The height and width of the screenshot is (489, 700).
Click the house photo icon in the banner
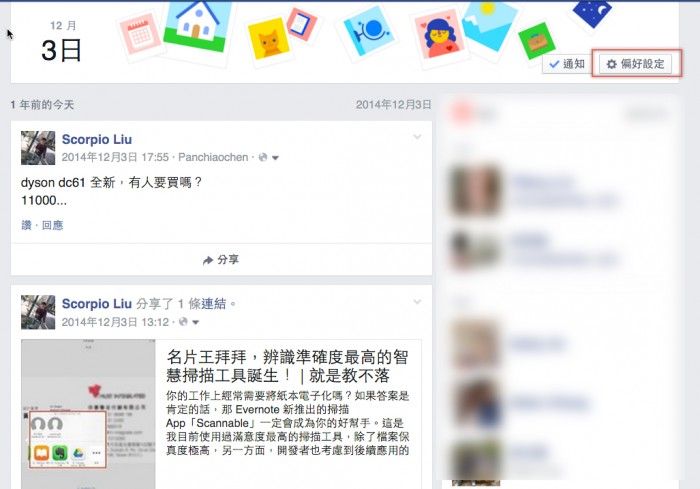(197, 27)
